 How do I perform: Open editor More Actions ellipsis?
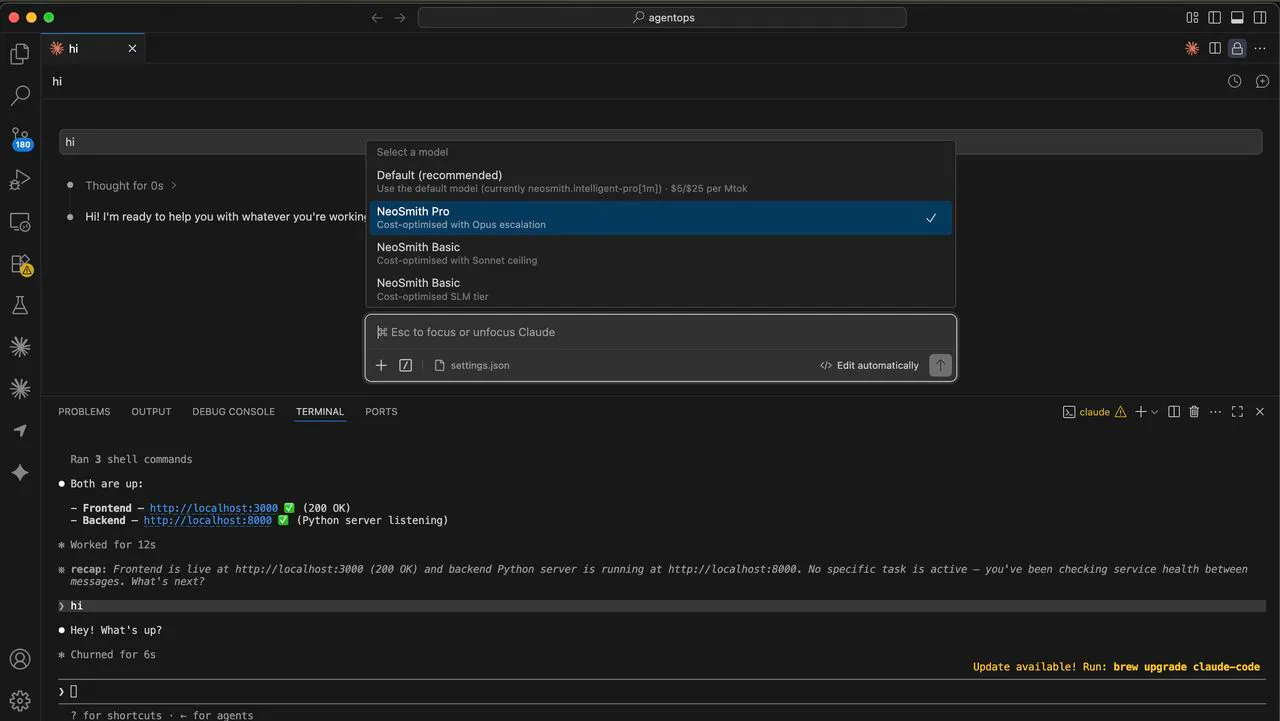[1260, 48]
